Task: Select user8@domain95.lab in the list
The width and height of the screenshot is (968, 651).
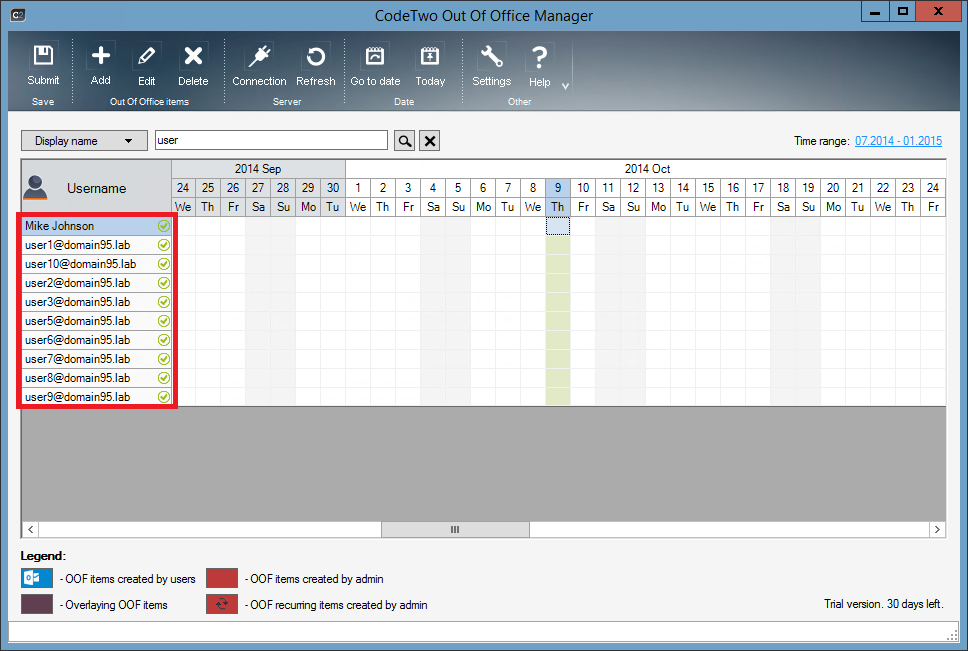Action: point(96,378)
